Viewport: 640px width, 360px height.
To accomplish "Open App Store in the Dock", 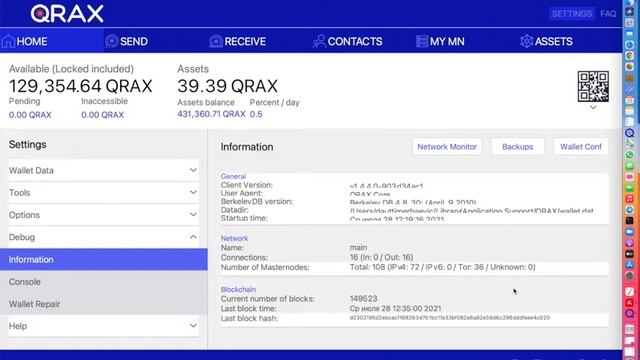I will 629,264.
